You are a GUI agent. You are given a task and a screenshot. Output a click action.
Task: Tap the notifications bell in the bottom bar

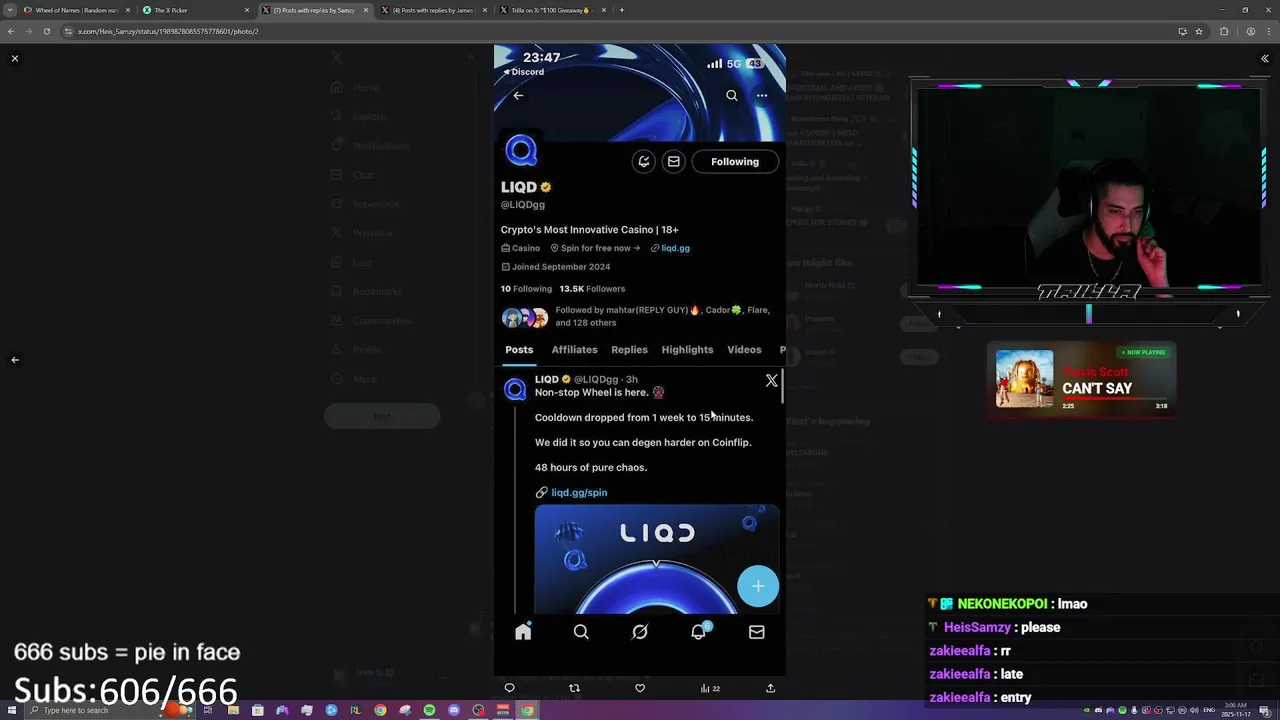[x=699, y=631]
